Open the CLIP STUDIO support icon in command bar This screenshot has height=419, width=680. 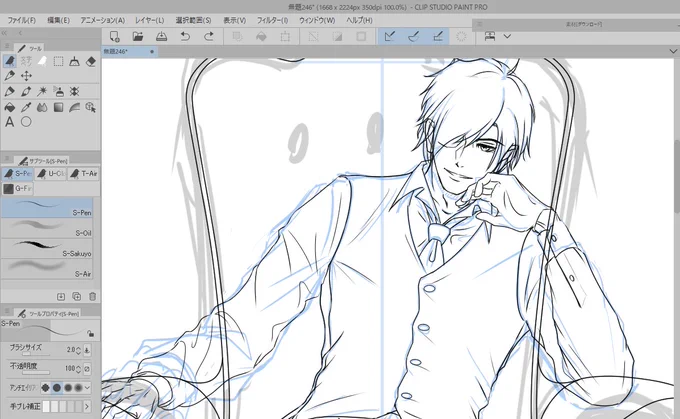(490, 36)
